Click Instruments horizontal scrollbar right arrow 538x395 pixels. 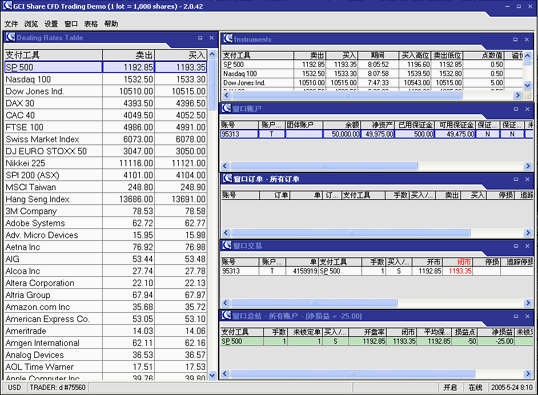click(518, 95)
